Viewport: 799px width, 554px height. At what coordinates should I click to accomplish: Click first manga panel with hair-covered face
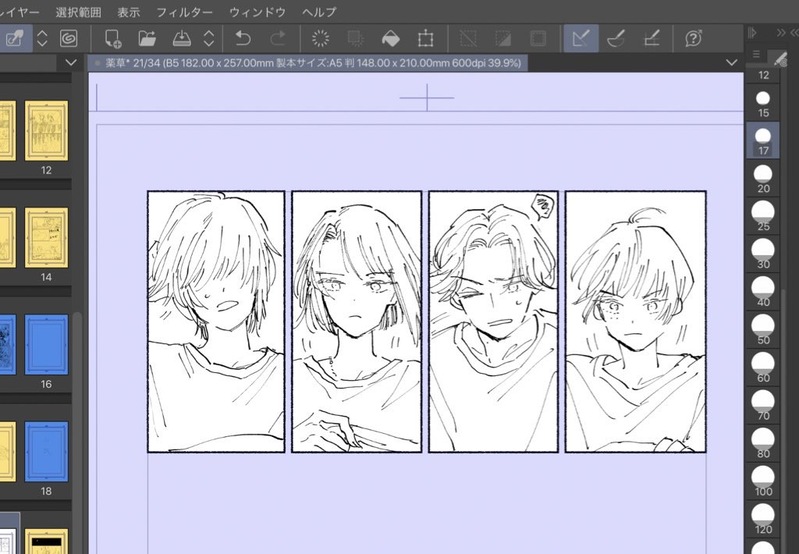pyautogui.click(x=216, y=322)
